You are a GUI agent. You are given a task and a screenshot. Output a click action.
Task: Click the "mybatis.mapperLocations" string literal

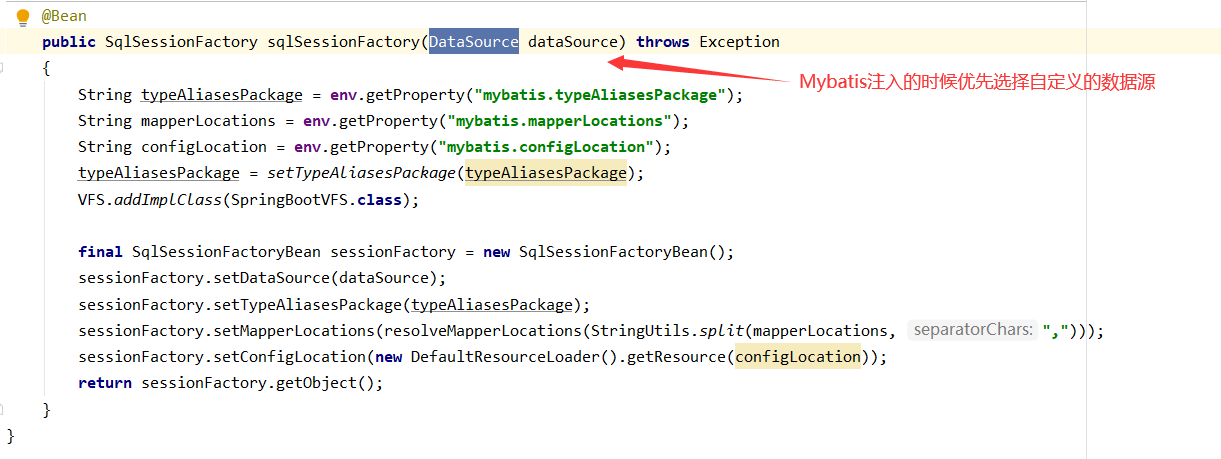560,121
